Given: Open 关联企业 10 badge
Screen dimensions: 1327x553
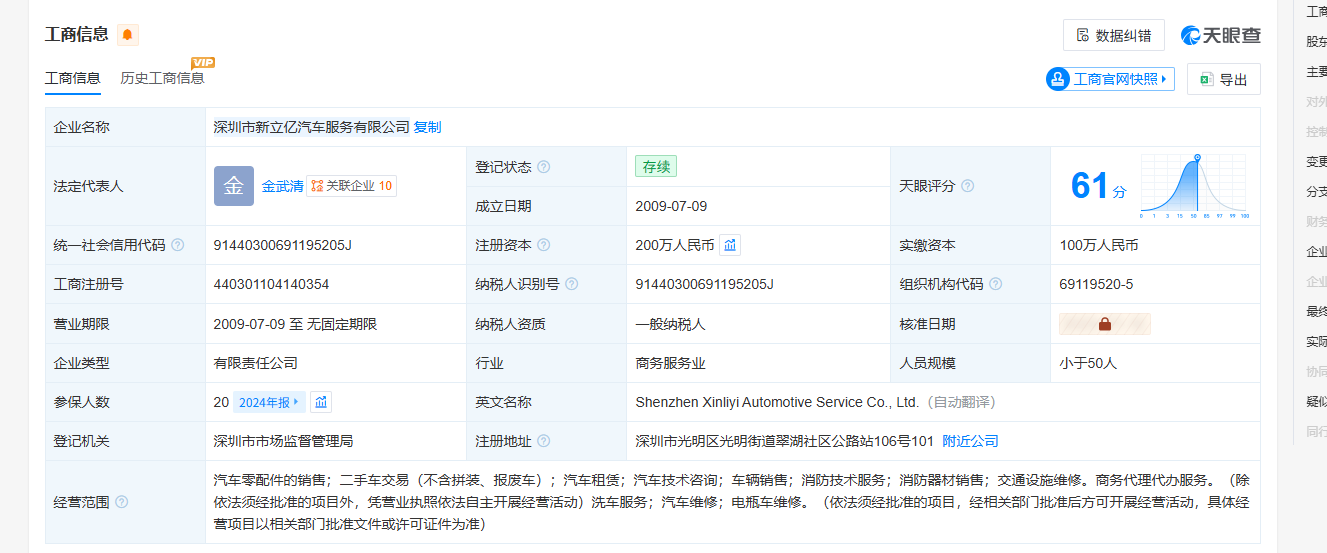Looking at the screenshot, I should (351, 186).
